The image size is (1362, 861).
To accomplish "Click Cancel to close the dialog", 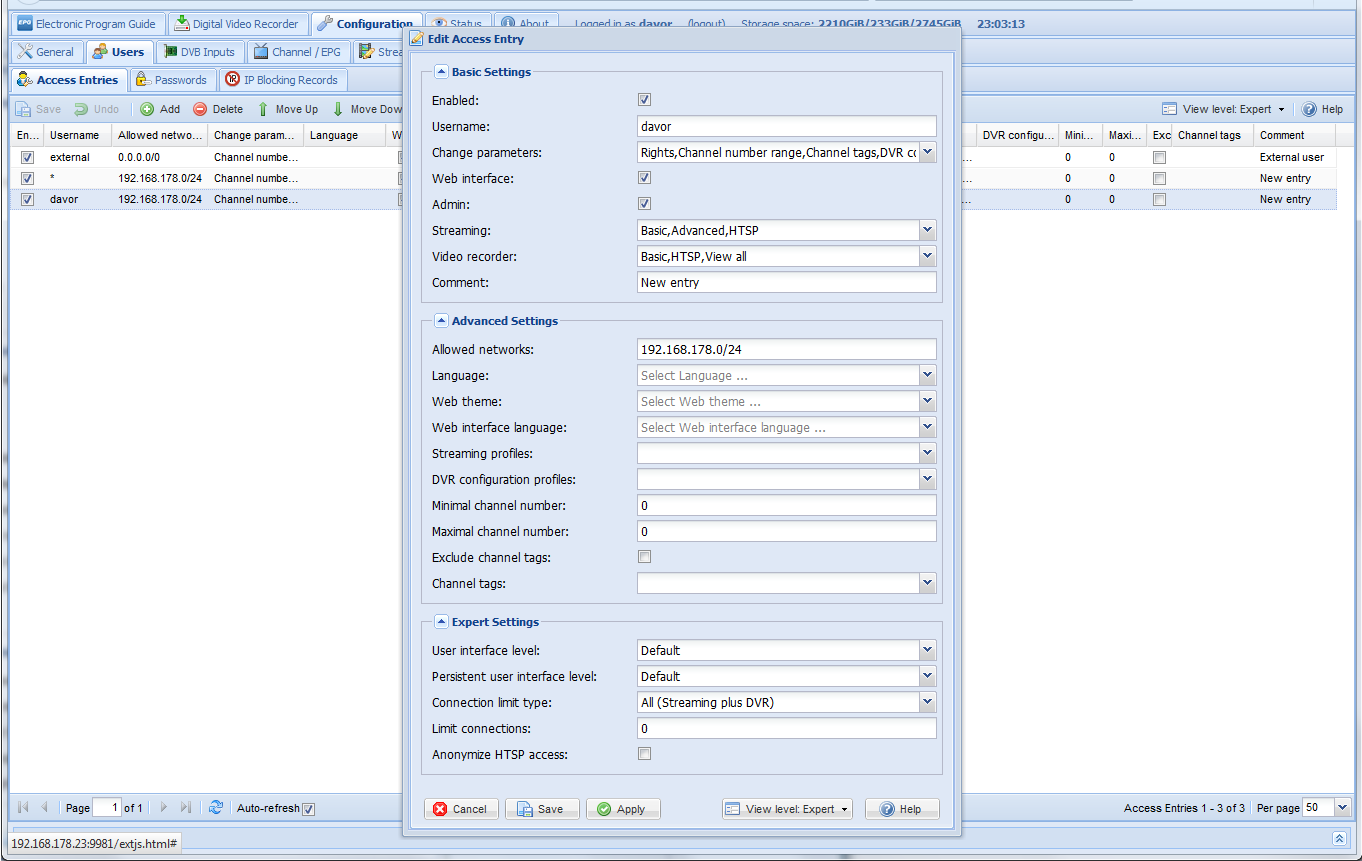I will pyautogui.click(x=461, y=809).
